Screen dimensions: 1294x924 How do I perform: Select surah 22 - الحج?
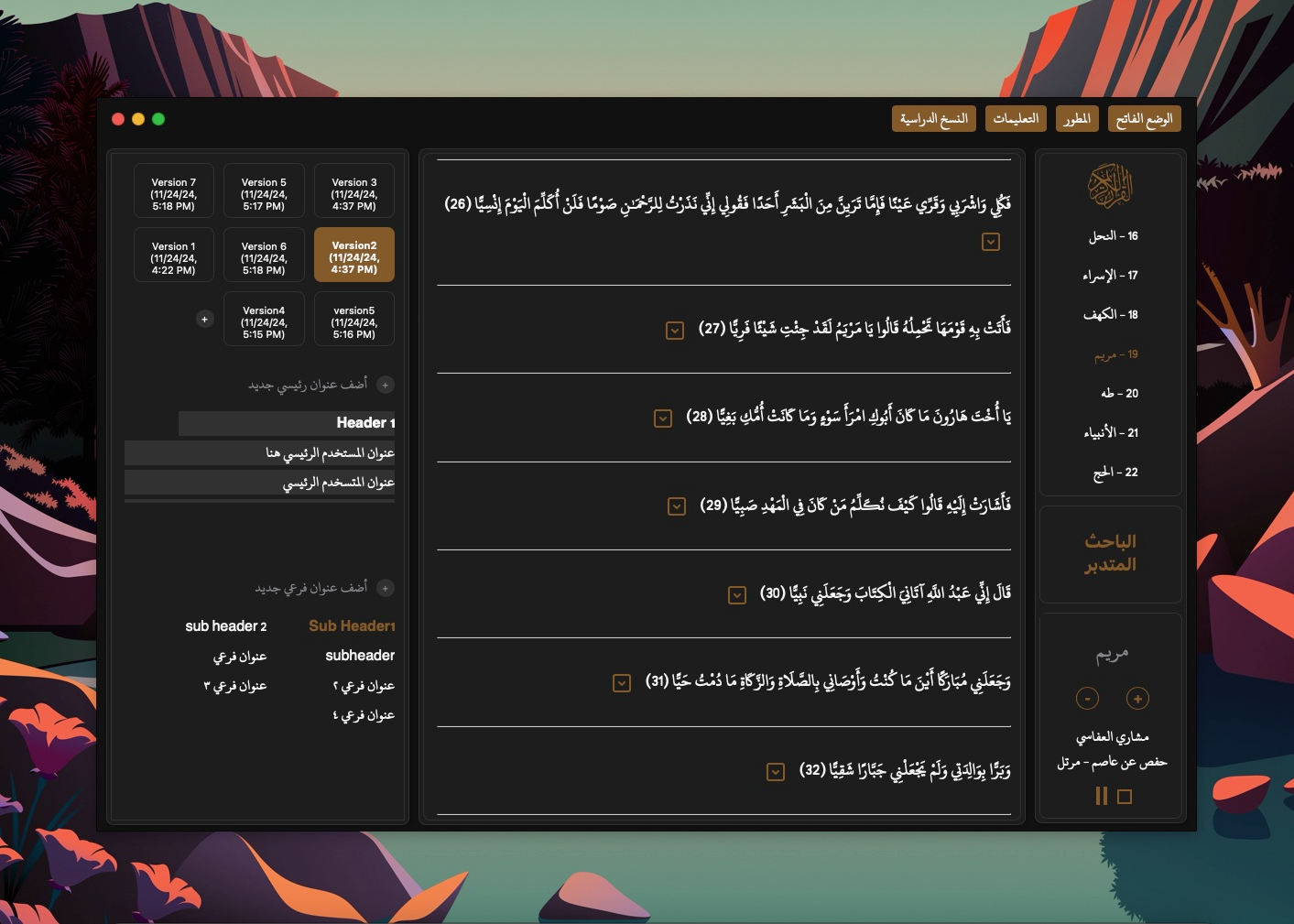[1115, 473]
